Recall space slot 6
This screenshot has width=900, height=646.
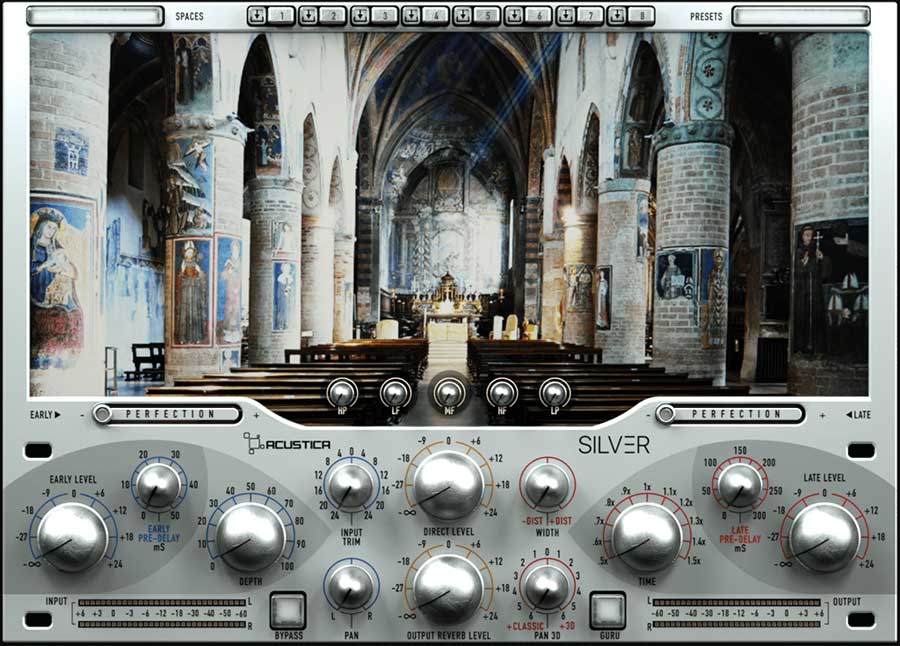coord(538,16)
